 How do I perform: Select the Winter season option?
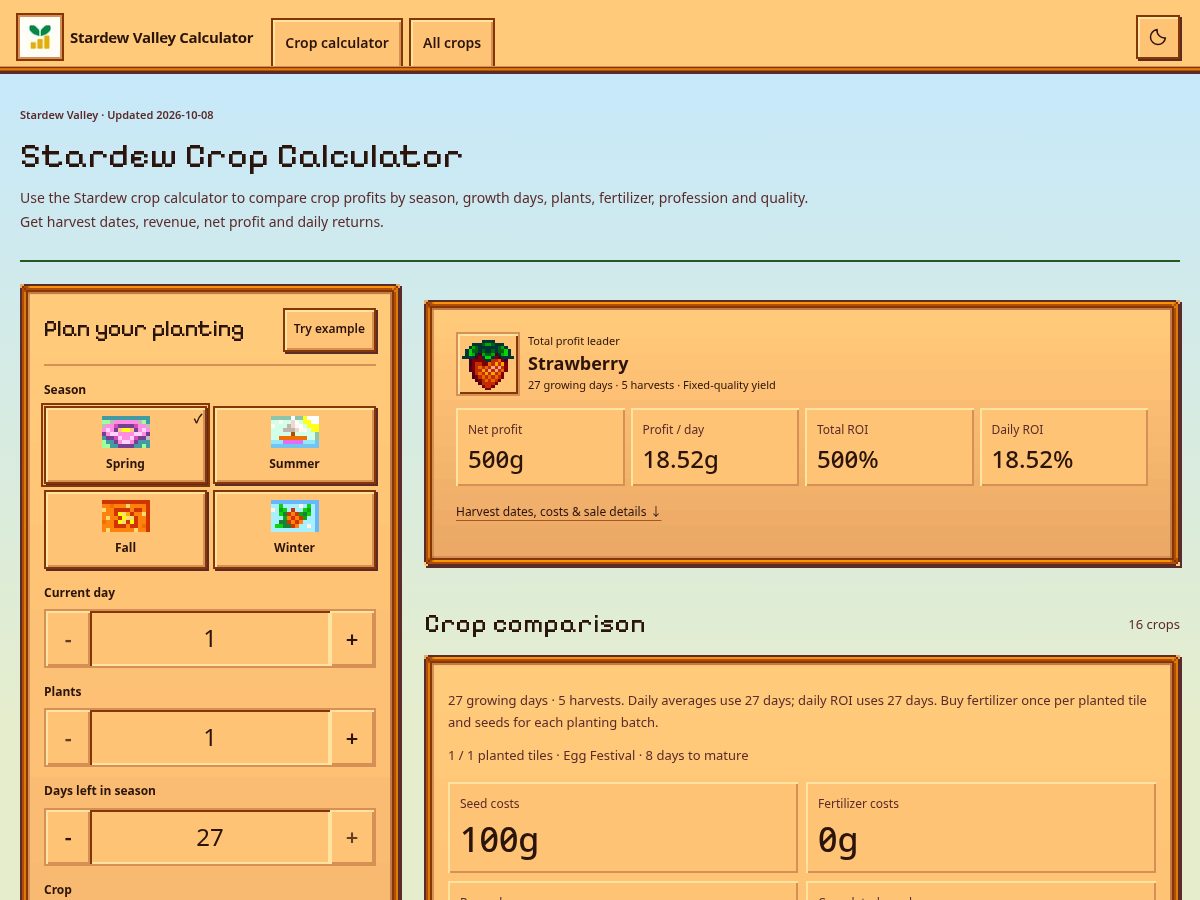tap(294, 530)
